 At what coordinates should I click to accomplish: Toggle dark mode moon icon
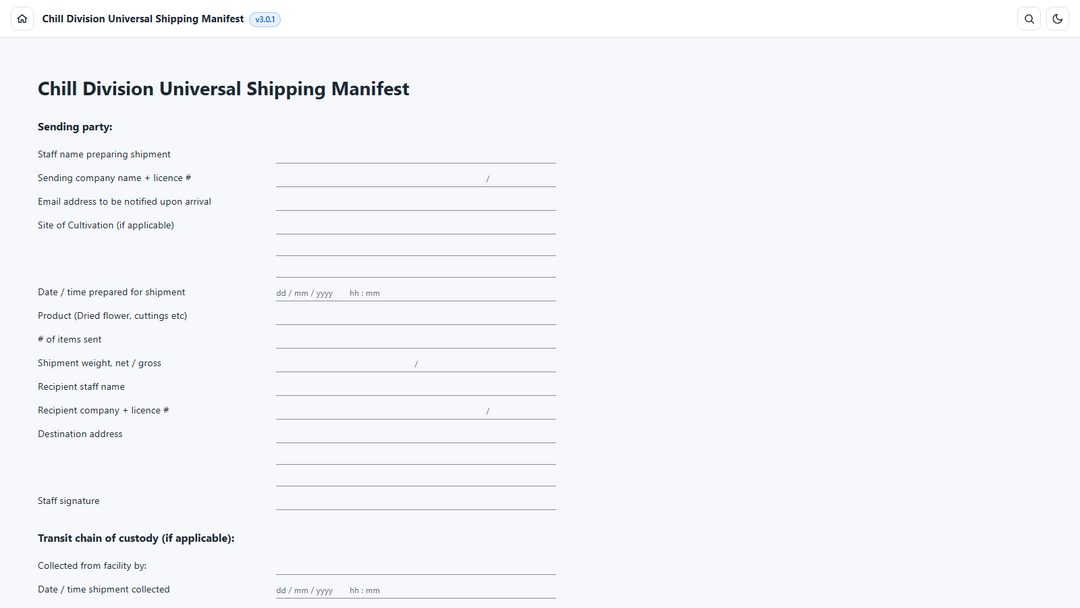click(1057, 19)
